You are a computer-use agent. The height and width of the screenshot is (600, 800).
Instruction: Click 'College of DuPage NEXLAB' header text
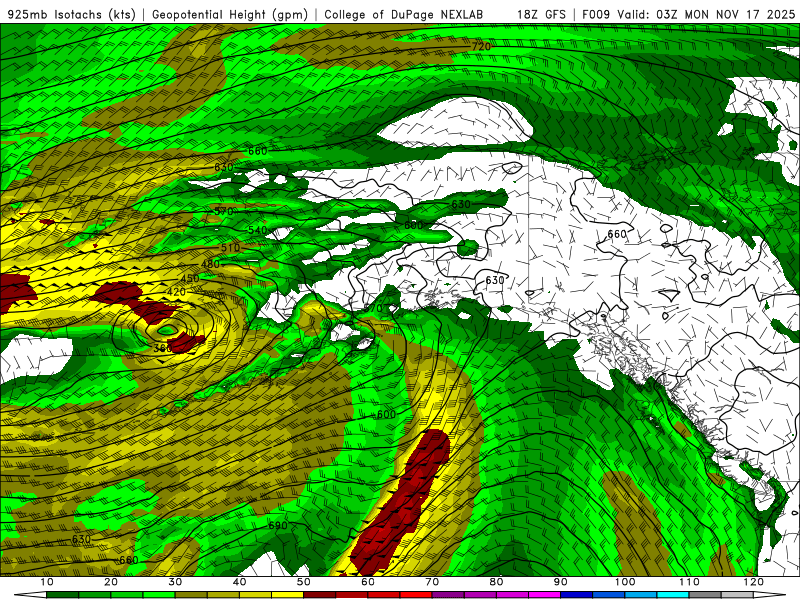tap(403, 14)
